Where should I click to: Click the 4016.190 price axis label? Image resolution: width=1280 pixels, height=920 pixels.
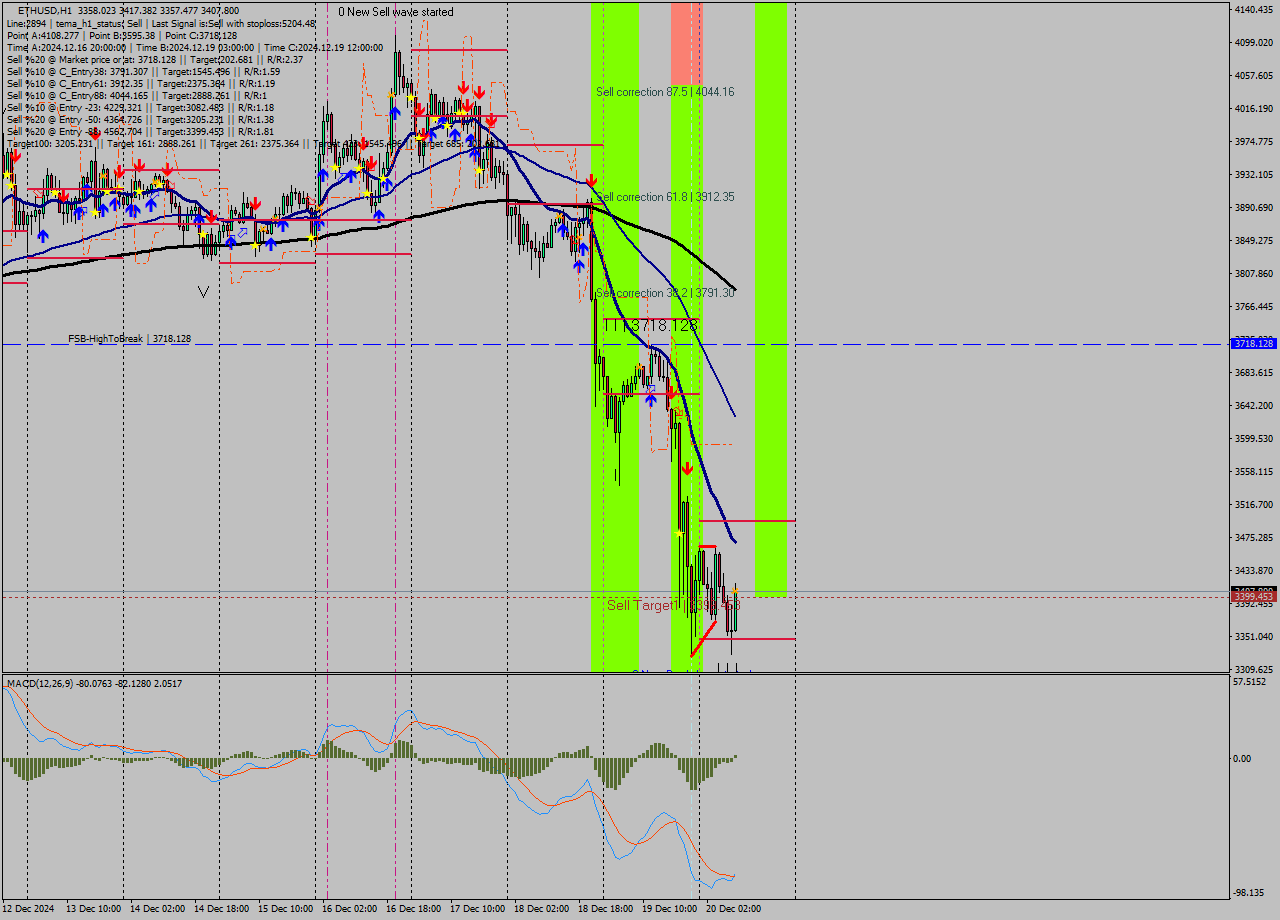(1253, 108)
